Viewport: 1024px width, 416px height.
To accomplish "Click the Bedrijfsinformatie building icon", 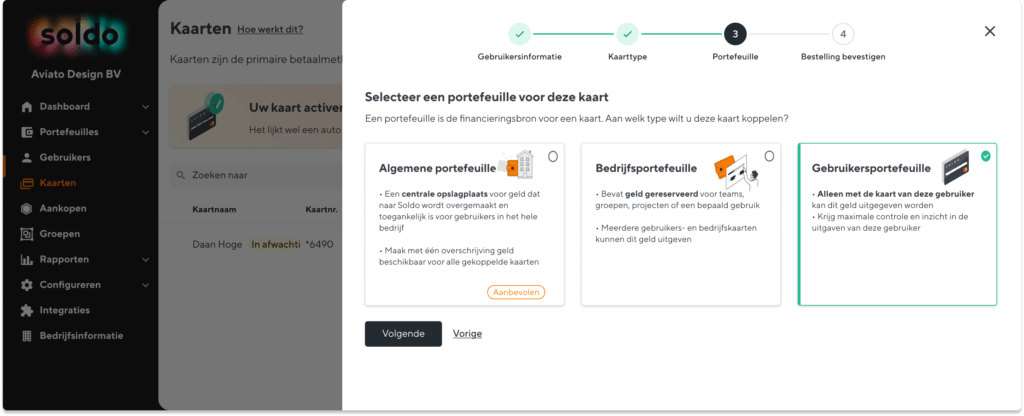I will (27, 336).
